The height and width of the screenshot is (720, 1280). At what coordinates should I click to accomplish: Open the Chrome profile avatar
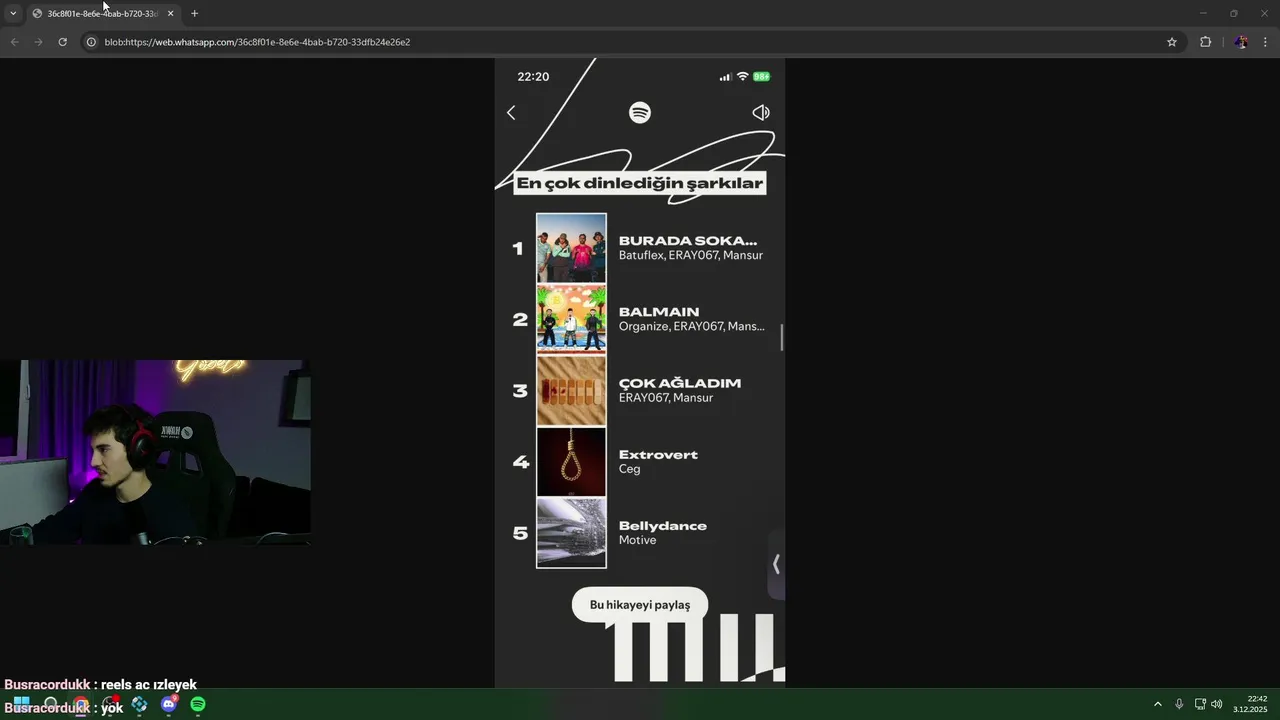[1241, 42]
